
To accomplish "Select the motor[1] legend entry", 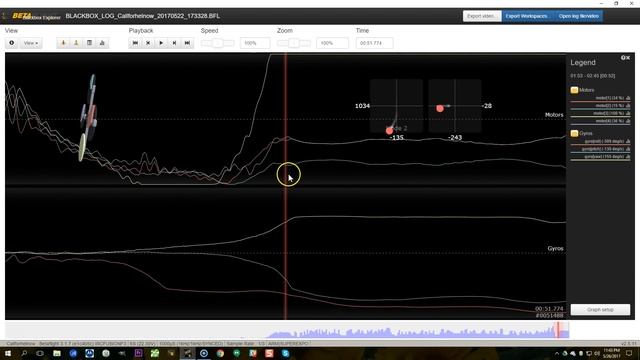I will (600, 98).
